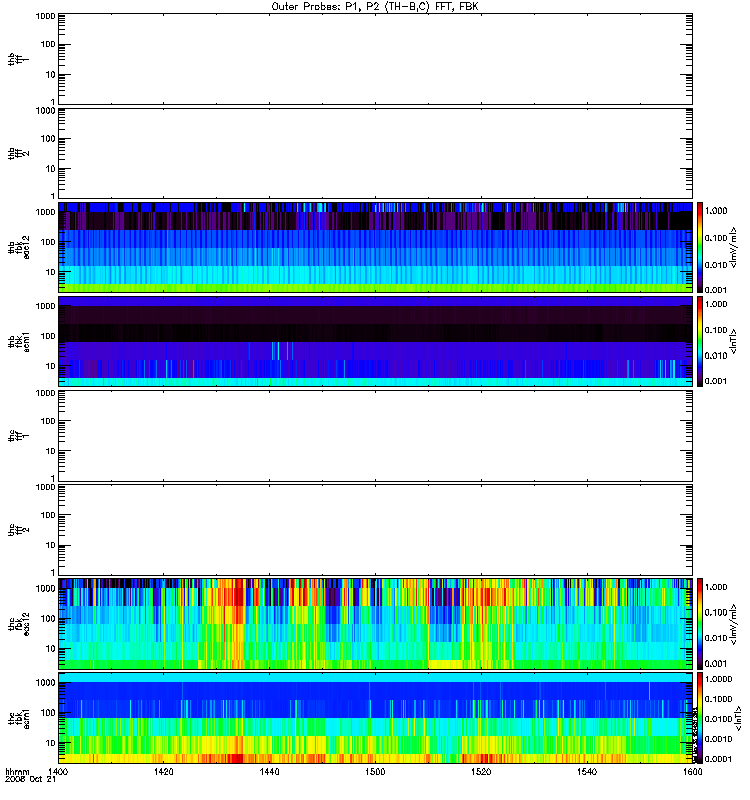
Task: Click the thb fbk scm1 spectrogram panel
Action: (x=374, y=341)
